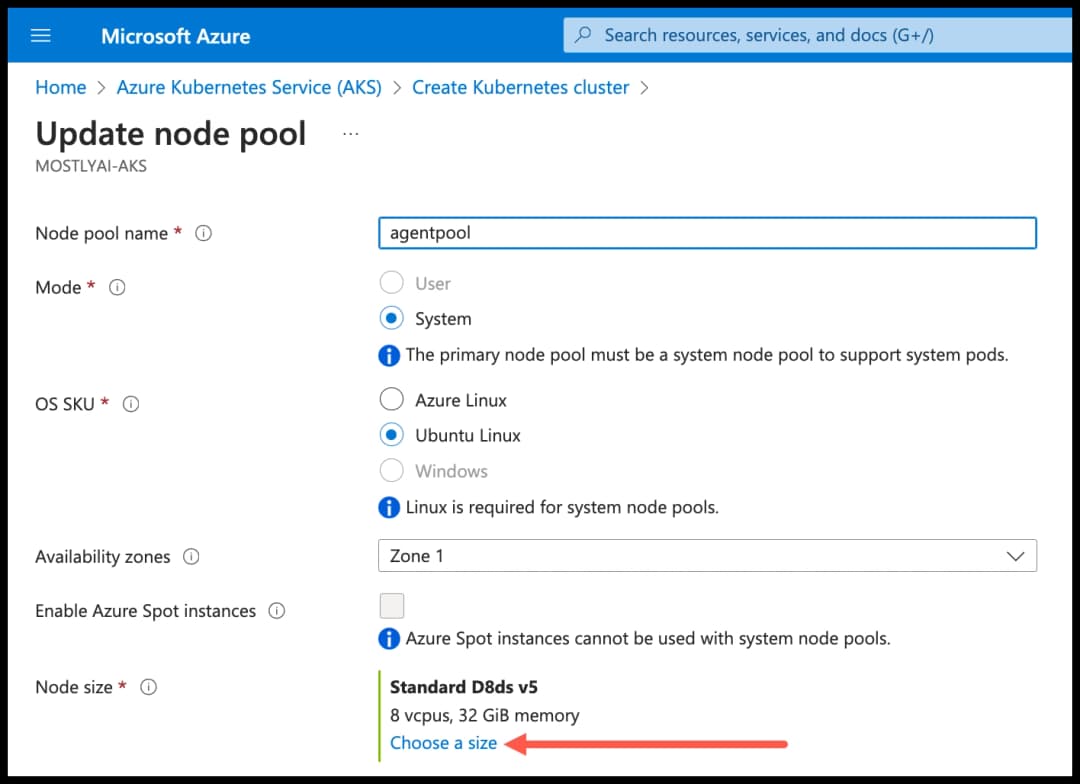Open the ellipsis menu next to Update node pool

tap(350, 133)
